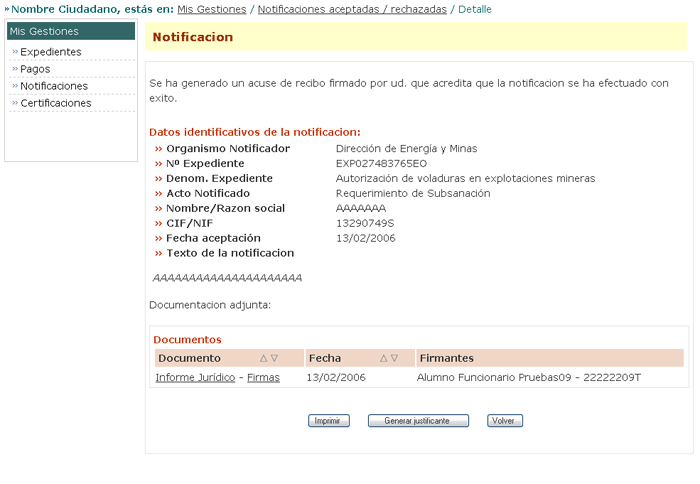View Firmas of the attached document
Image resolution: width=700 pixels, height=484 pixels.
point(263,378)
